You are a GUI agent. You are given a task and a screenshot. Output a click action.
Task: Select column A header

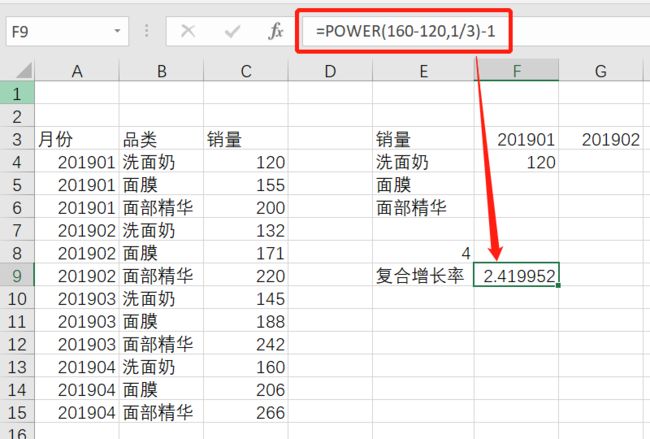(77, 71)
